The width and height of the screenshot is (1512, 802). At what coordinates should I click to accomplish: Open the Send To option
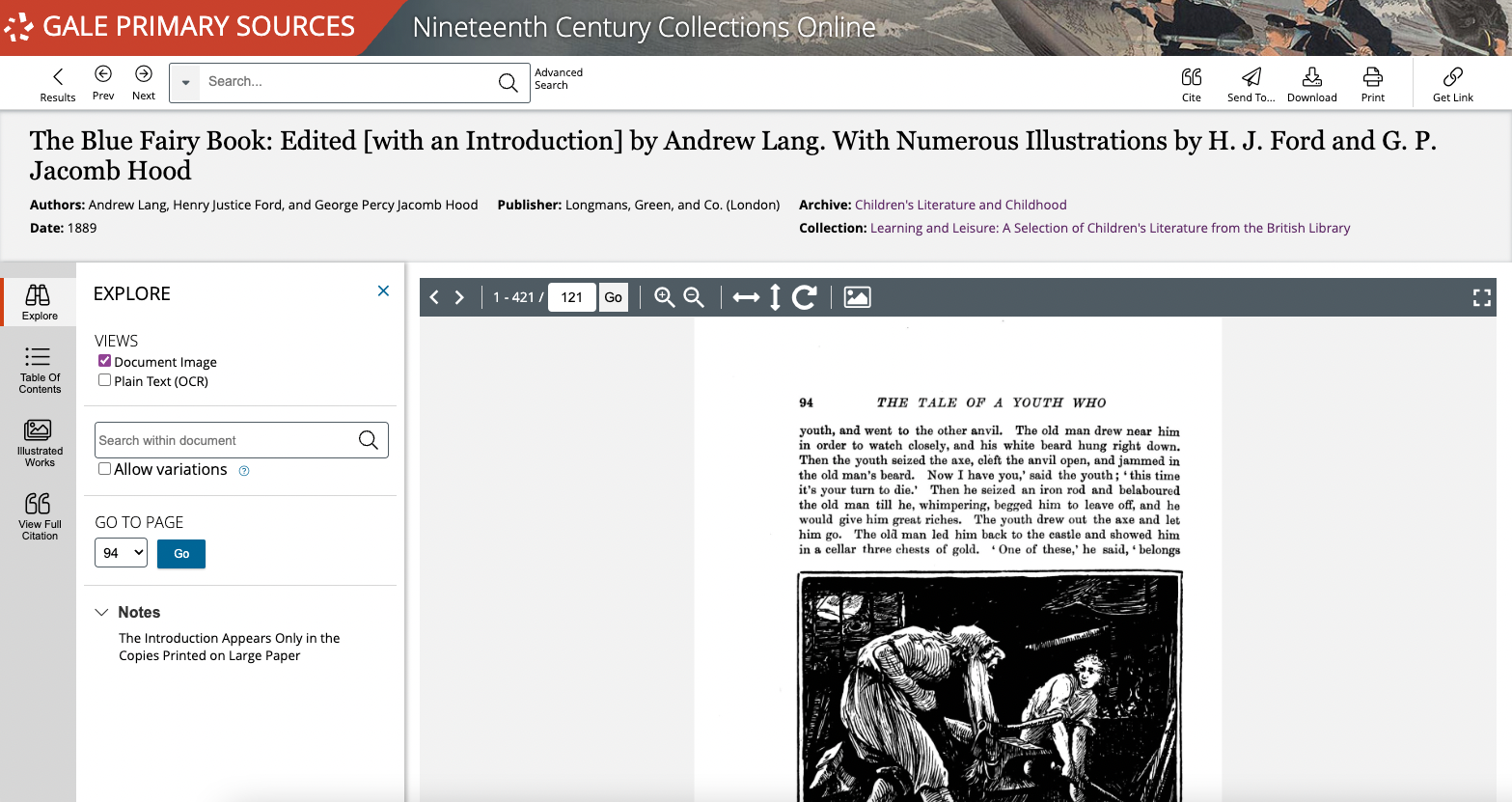point(1251,84)
